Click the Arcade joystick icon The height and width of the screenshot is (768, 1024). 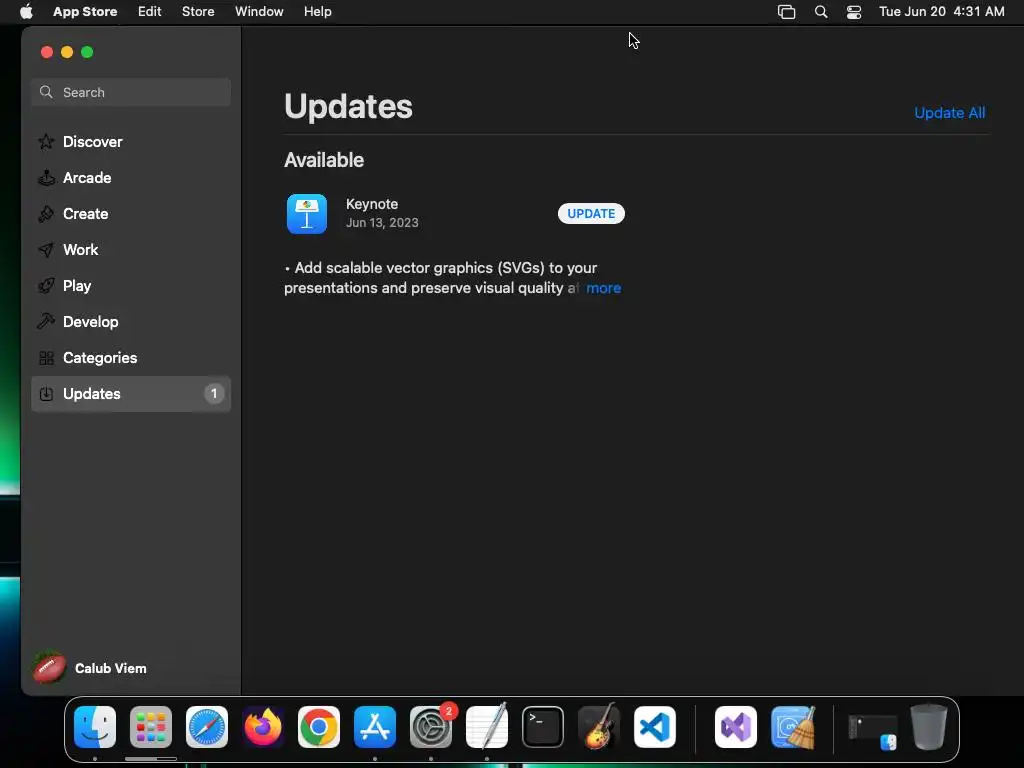(46, 178)
